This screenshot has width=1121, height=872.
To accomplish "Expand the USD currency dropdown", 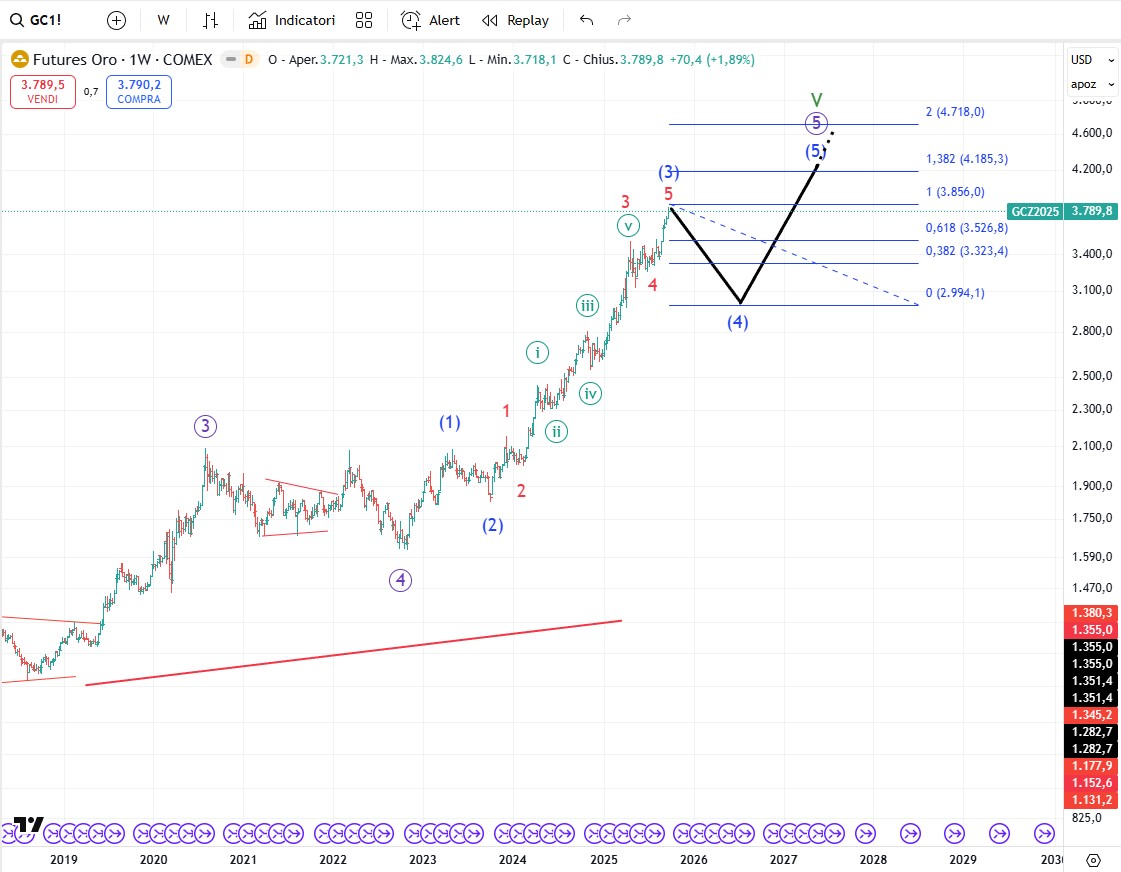I will point(1082,59).
